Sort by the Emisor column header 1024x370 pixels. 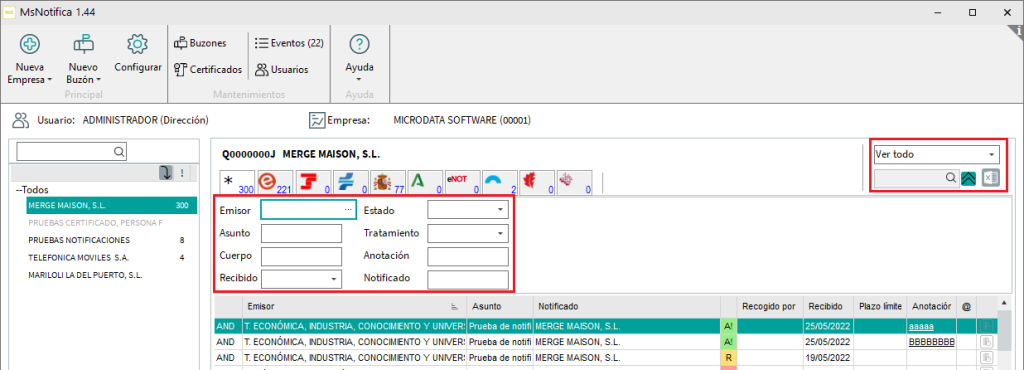pyautogui.click(x=353, y=306)
